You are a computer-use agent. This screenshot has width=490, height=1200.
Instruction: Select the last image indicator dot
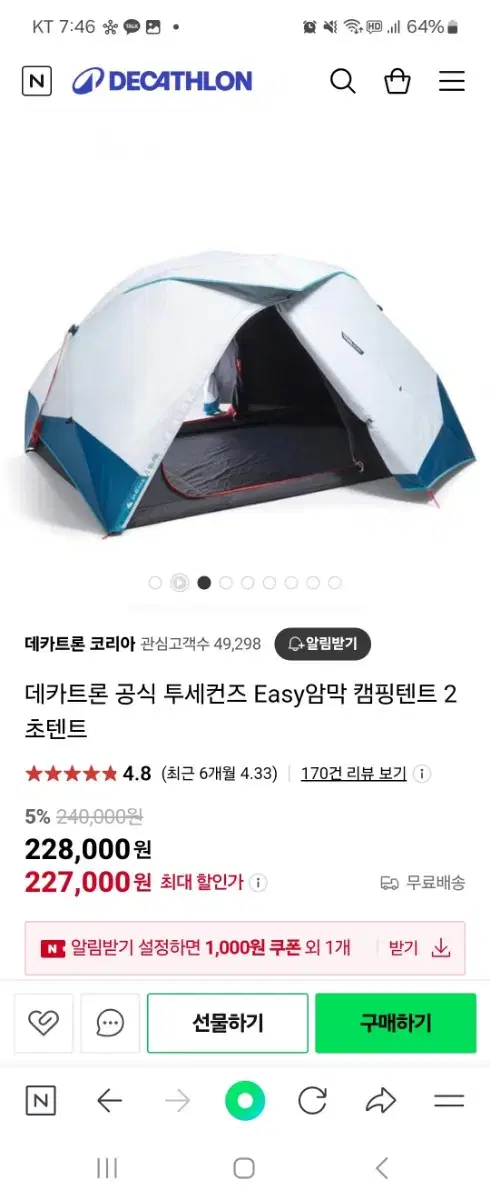coord(335,583)
